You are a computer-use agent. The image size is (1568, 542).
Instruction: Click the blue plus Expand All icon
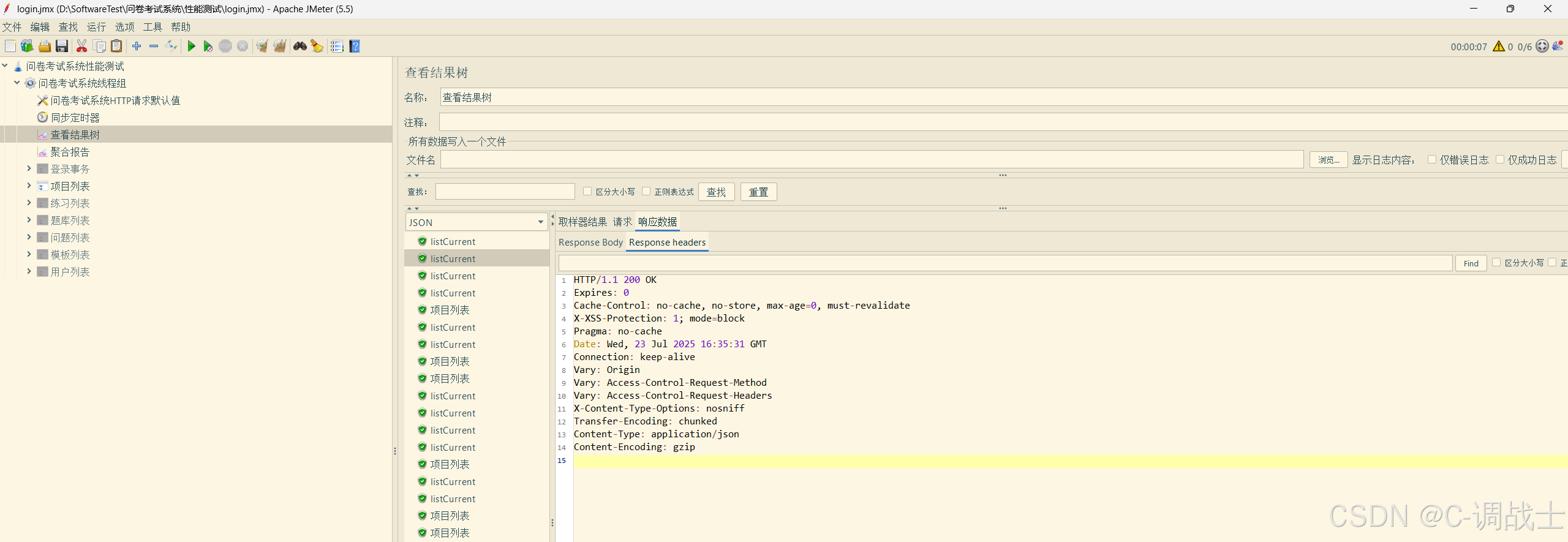point(137,47)
